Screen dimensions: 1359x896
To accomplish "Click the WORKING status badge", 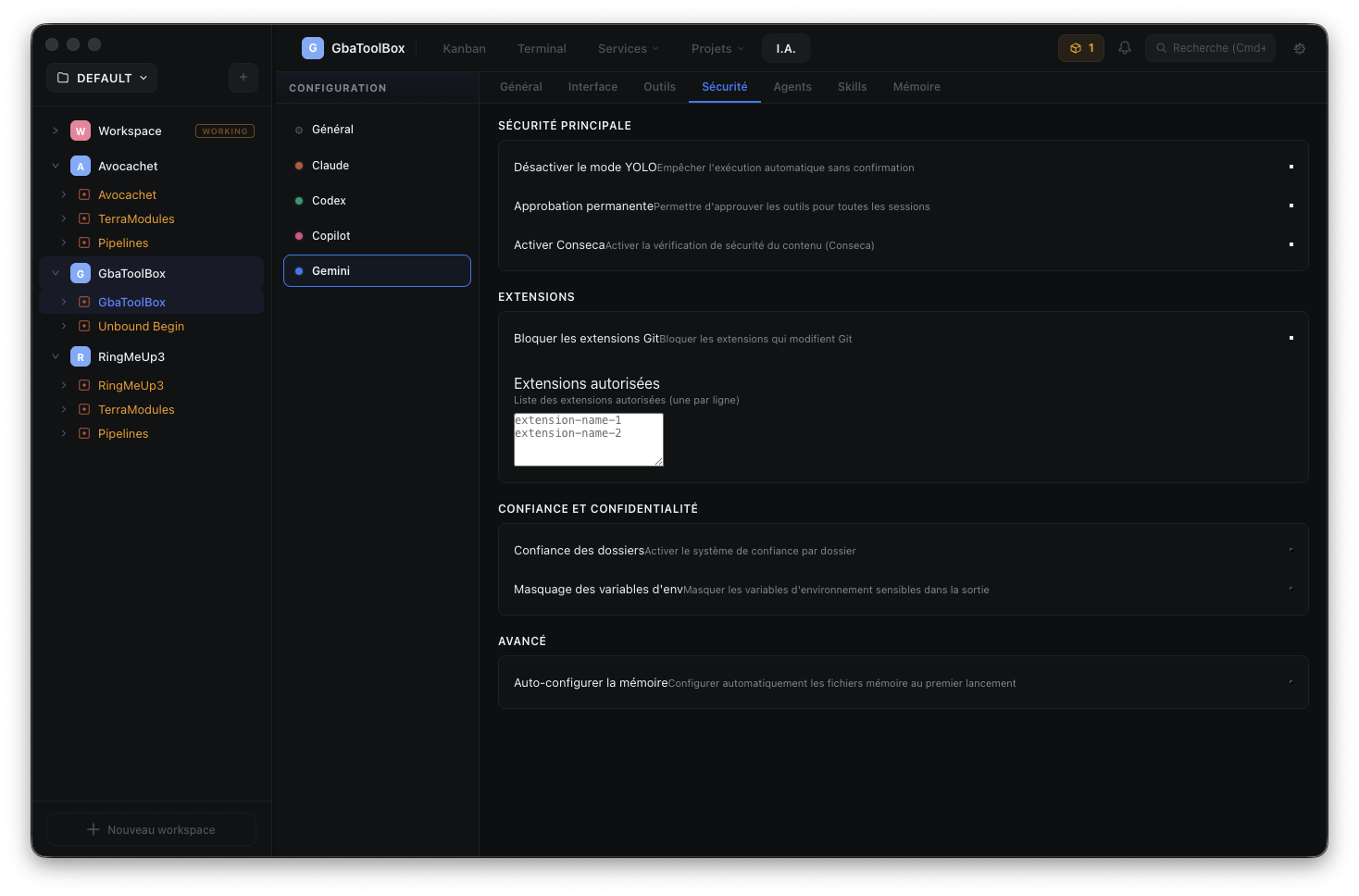I will [225, 131].
